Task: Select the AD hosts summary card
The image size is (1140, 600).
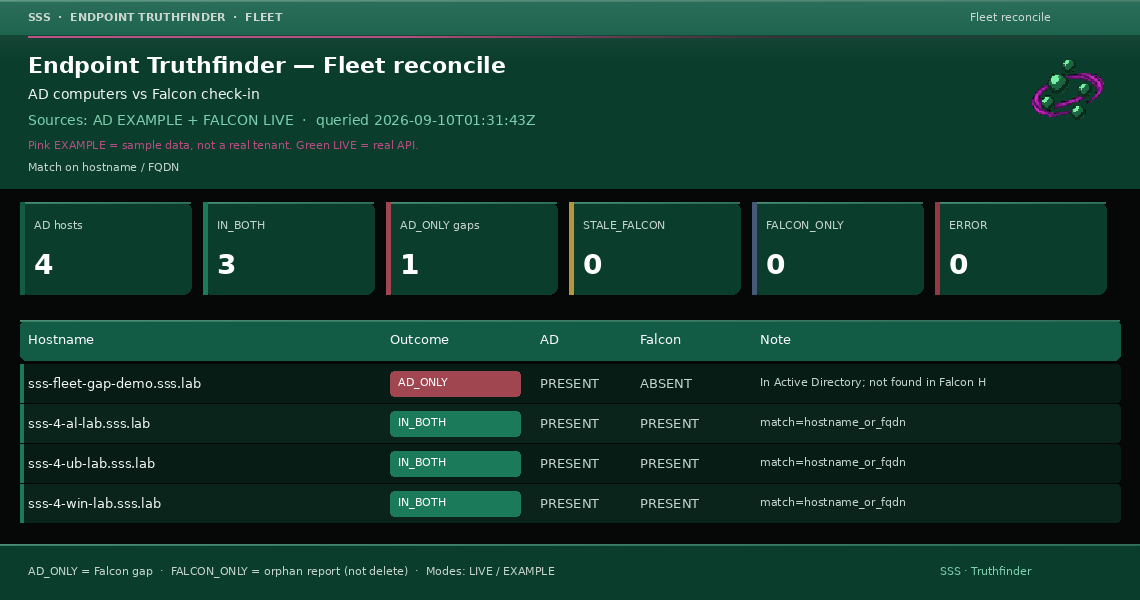Action: [106, 249]
